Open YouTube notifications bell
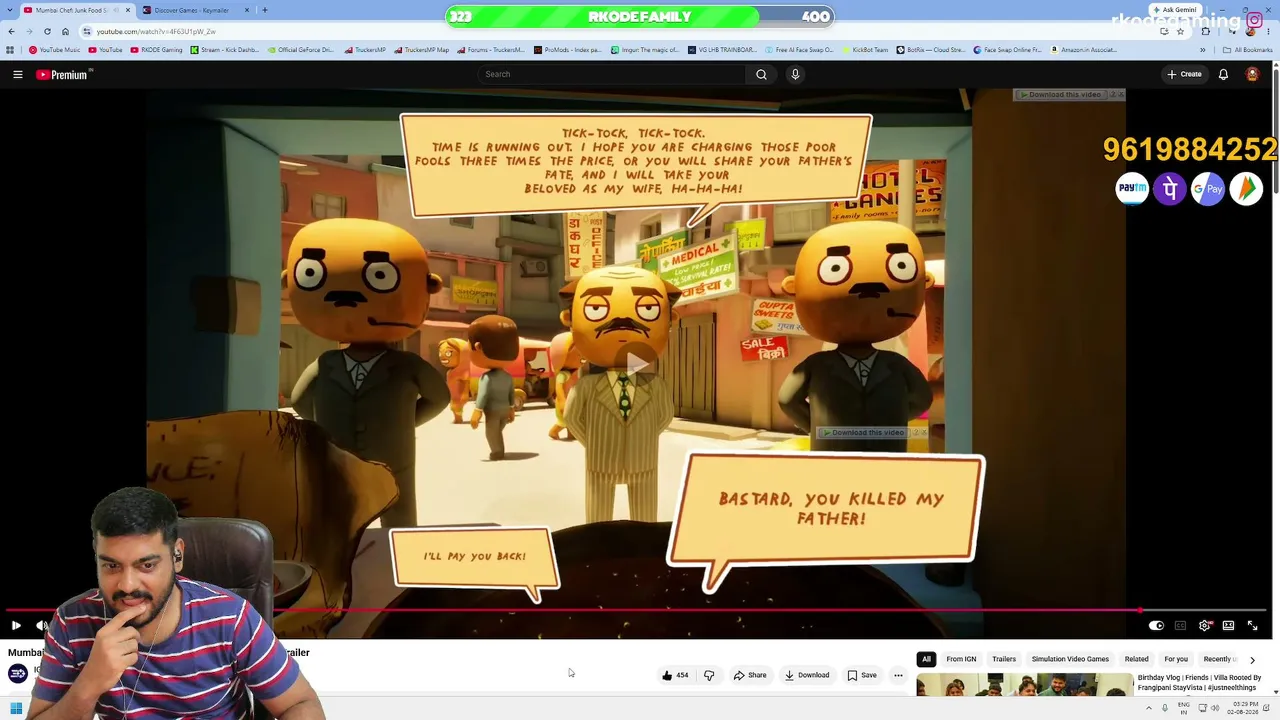 (x=1223, y=74)
